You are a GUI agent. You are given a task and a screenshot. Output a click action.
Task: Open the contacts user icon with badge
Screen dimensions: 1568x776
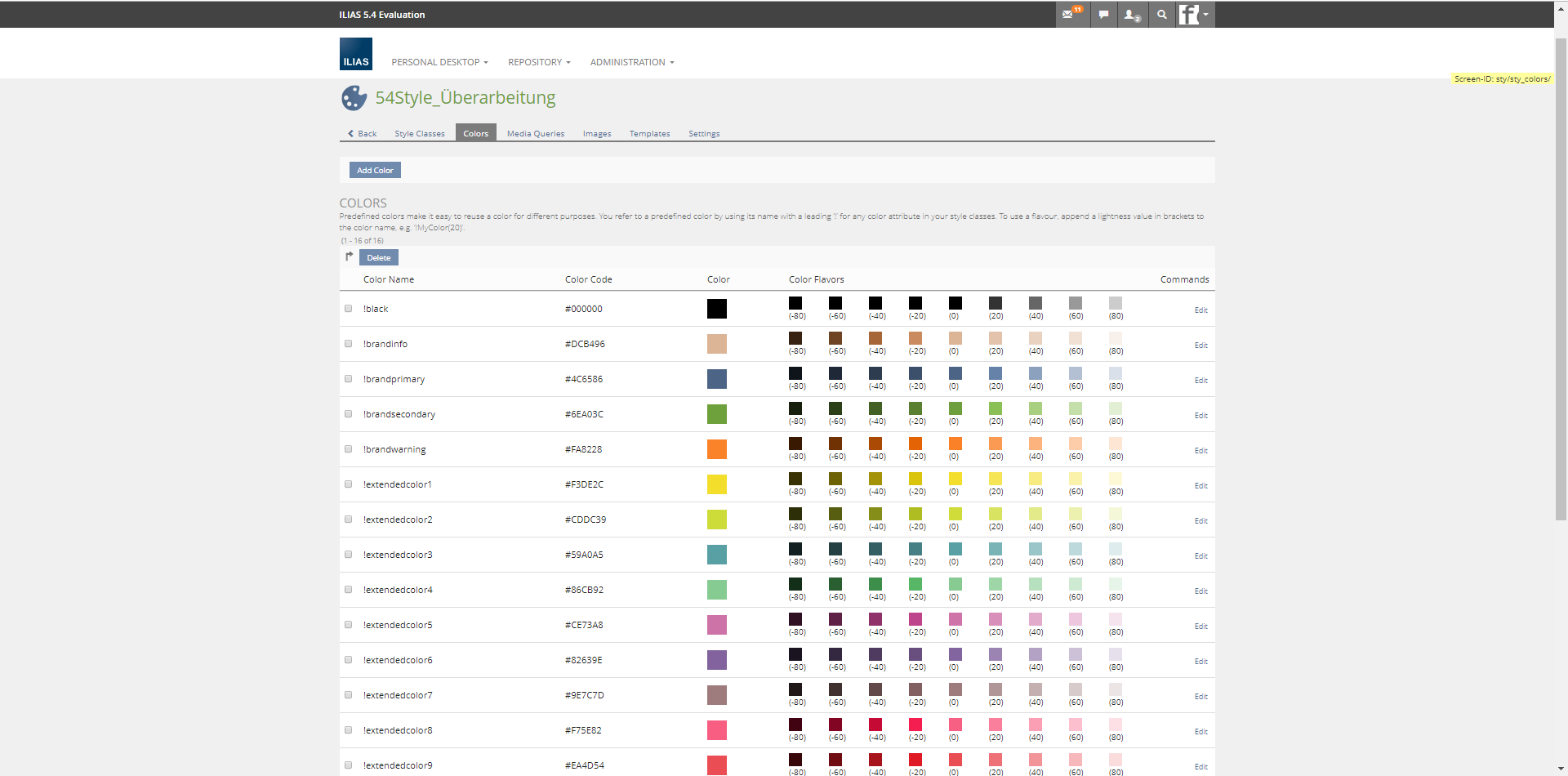point(1132,15)
